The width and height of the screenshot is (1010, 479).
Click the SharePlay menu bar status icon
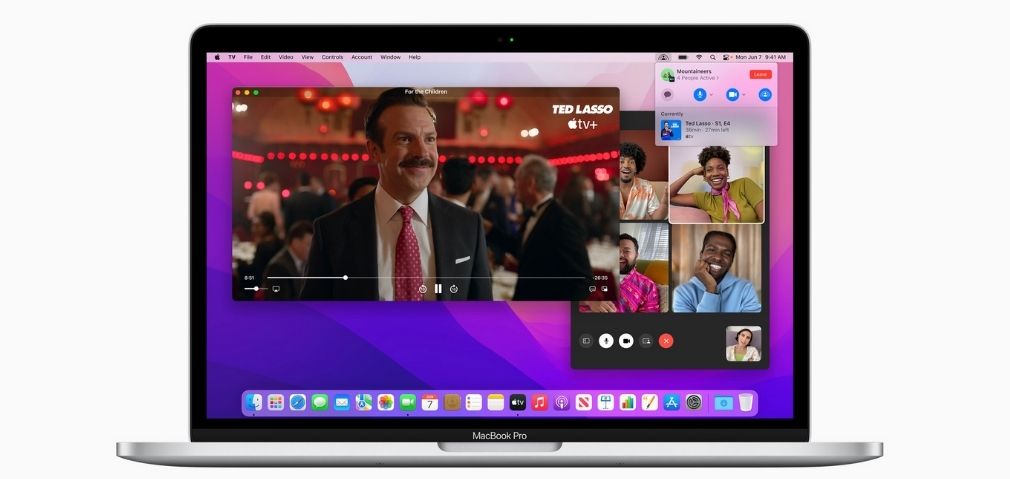click(x=663, y=57)
